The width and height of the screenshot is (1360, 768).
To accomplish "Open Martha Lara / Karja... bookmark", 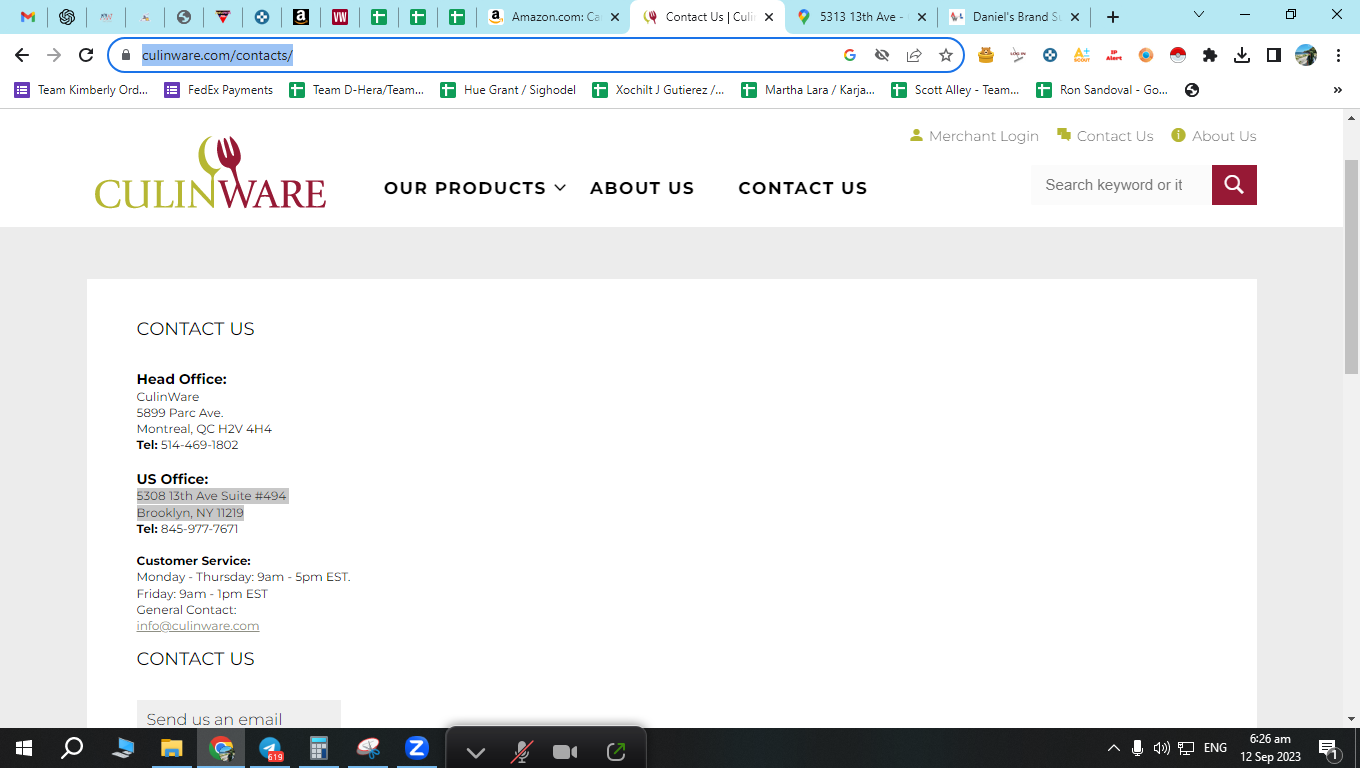I will point(808,90).
